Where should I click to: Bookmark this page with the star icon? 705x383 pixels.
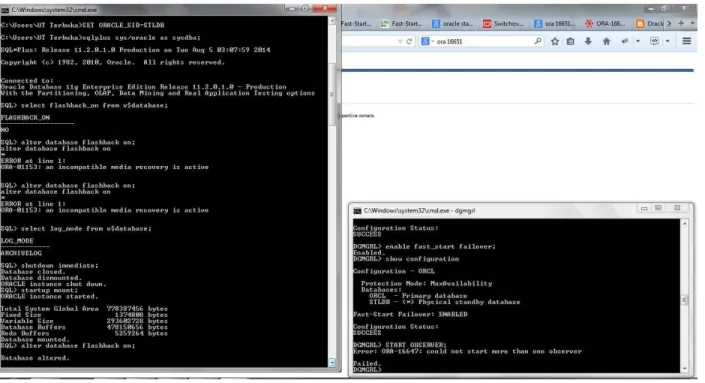pyautogui.click(x=555, y=41)
